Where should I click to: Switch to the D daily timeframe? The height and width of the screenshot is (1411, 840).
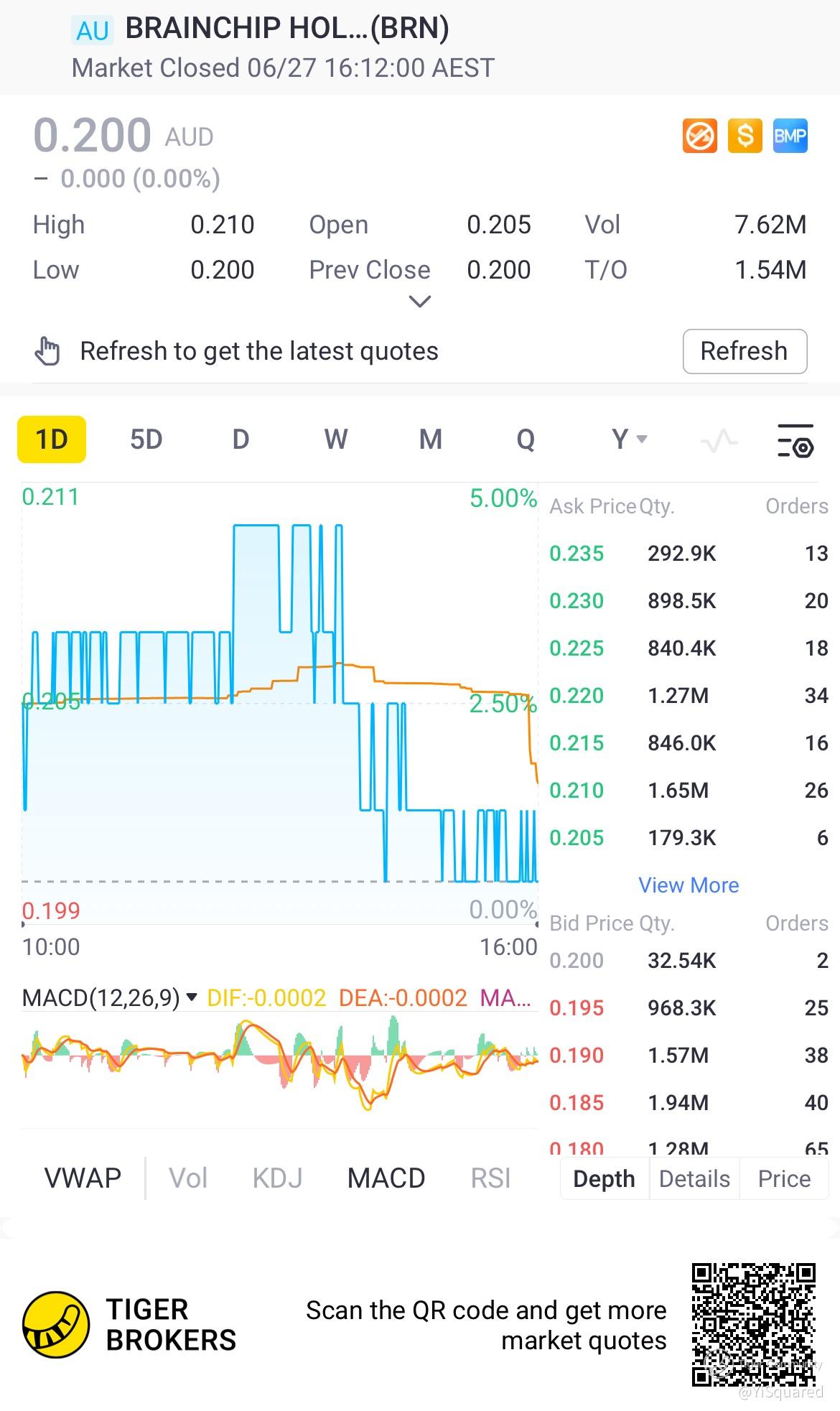pyautogui.click(x=241, y=439)
